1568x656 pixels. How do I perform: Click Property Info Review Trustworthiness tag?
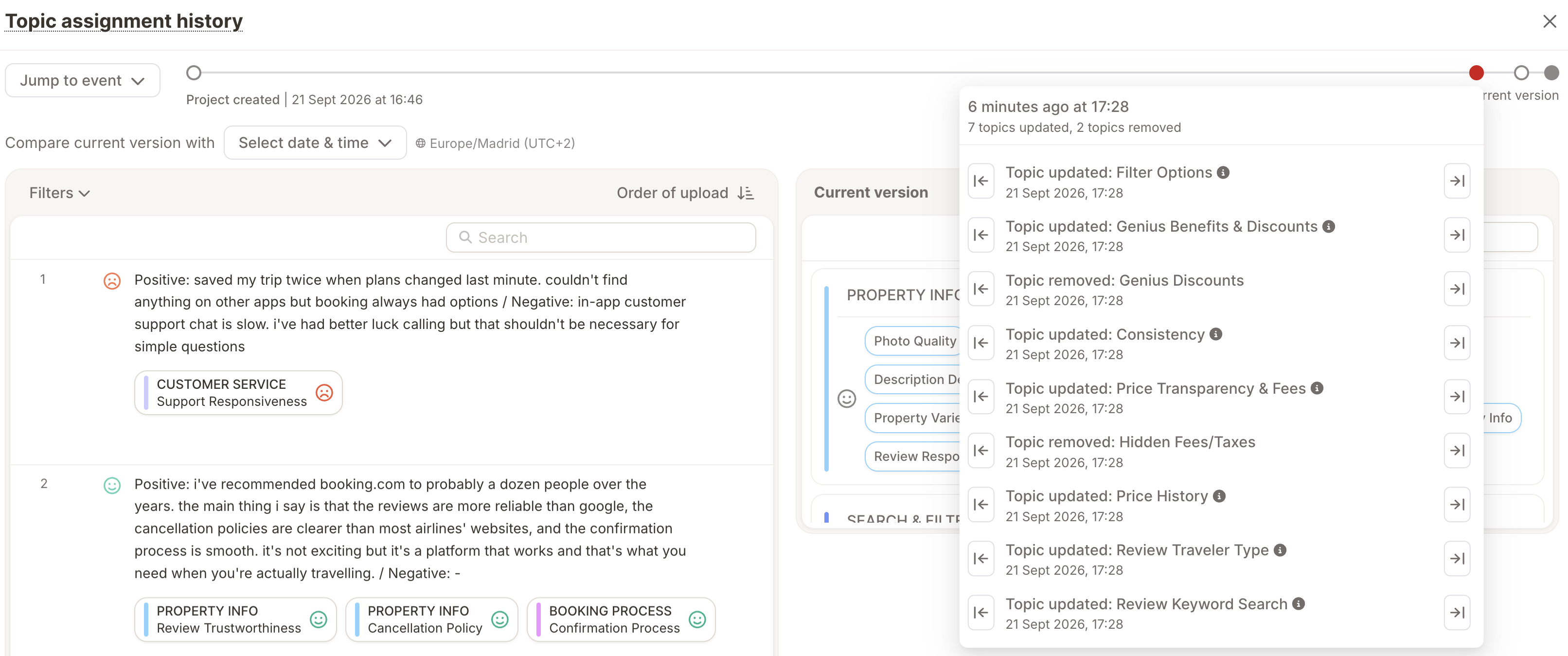(x=235, y=620)
